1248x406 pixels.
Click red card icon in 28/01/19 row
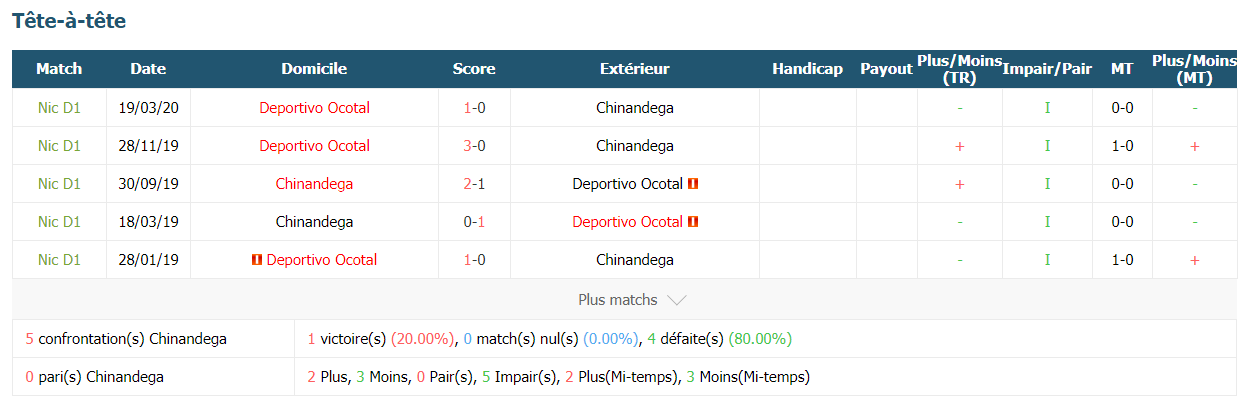[257, 260]
